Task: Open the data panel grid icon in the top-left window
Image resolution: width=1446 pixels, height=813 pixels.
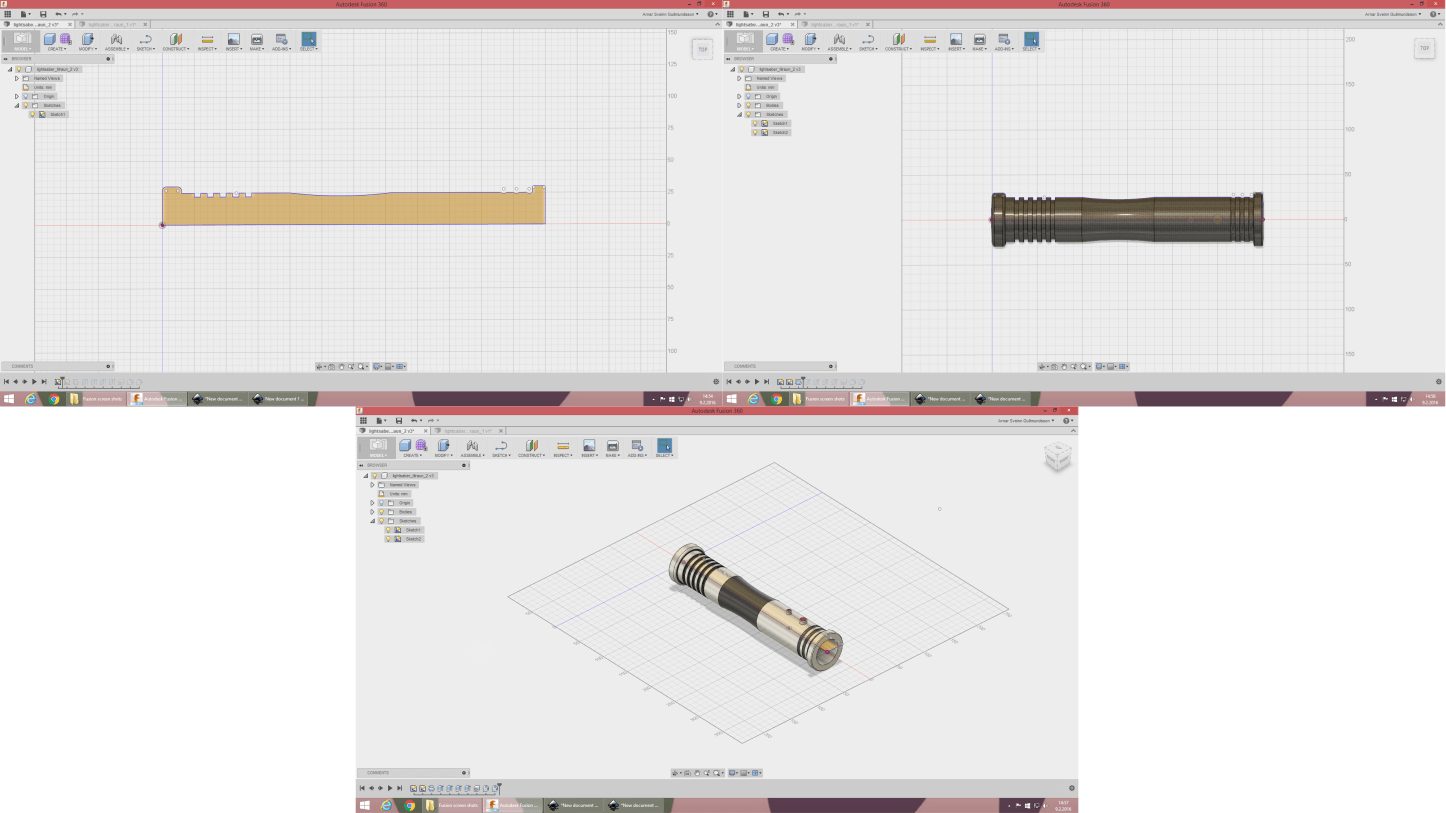Action: coord(7,14)
